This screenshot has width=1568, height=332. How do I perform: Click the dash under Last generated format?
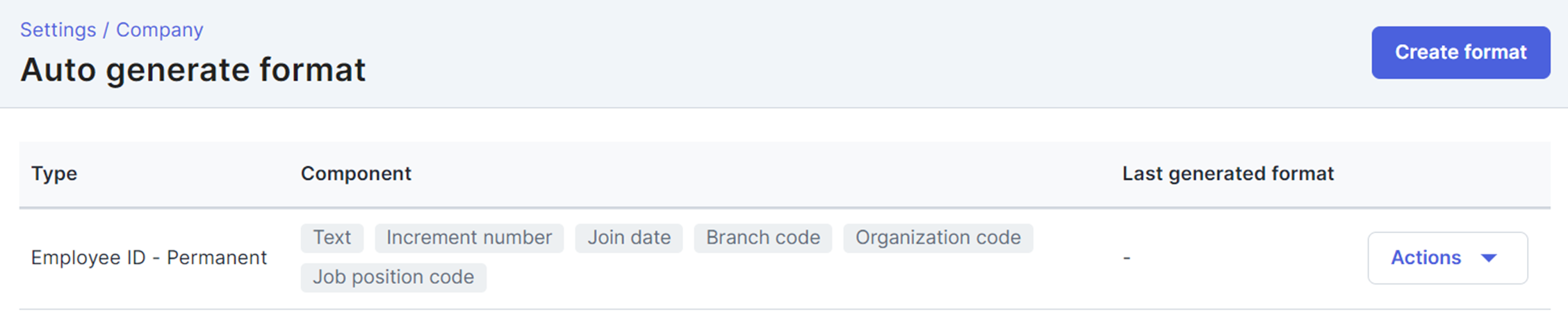[x=1127, y=258]
